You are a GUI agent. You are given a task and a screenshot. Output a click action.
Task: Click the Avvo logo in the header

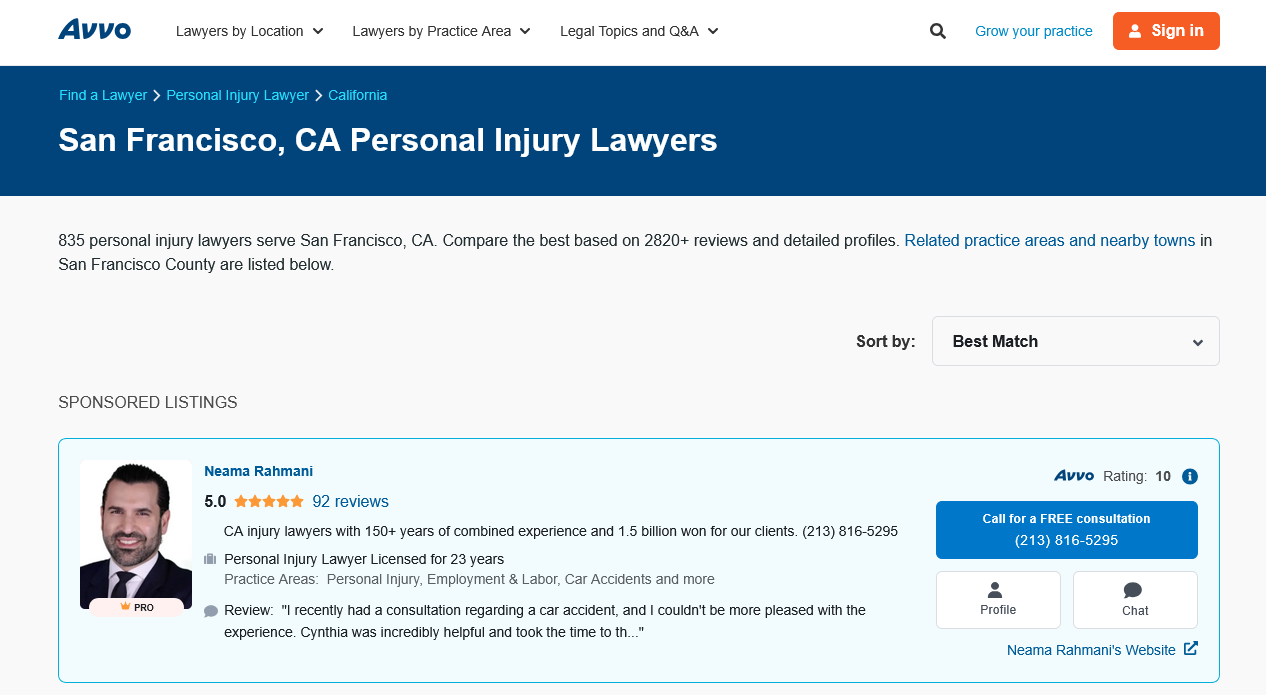(94, 29)
